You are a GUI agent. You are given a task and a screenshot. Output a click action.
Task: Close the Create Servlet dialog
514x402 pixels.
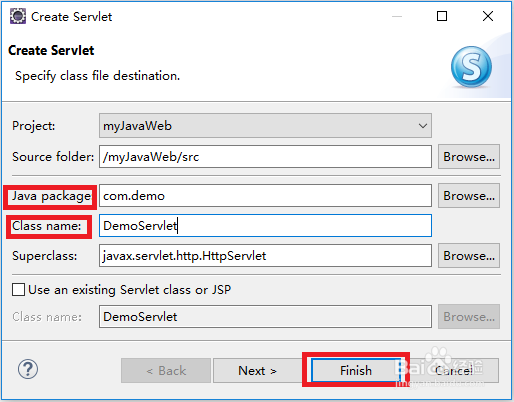coord(488,16)
